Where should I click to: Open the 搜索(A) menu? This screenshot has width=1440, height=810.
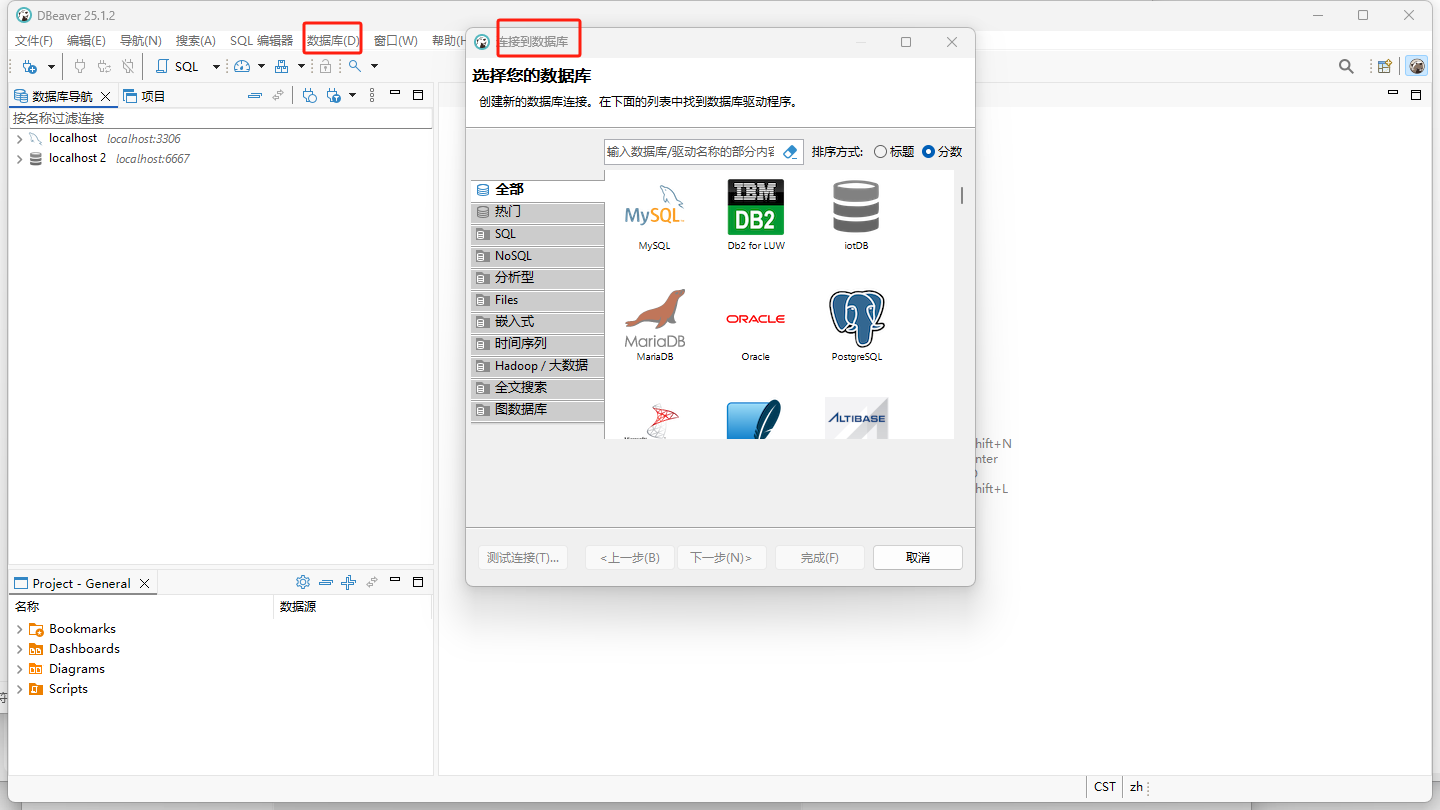[x=196, y=41]
